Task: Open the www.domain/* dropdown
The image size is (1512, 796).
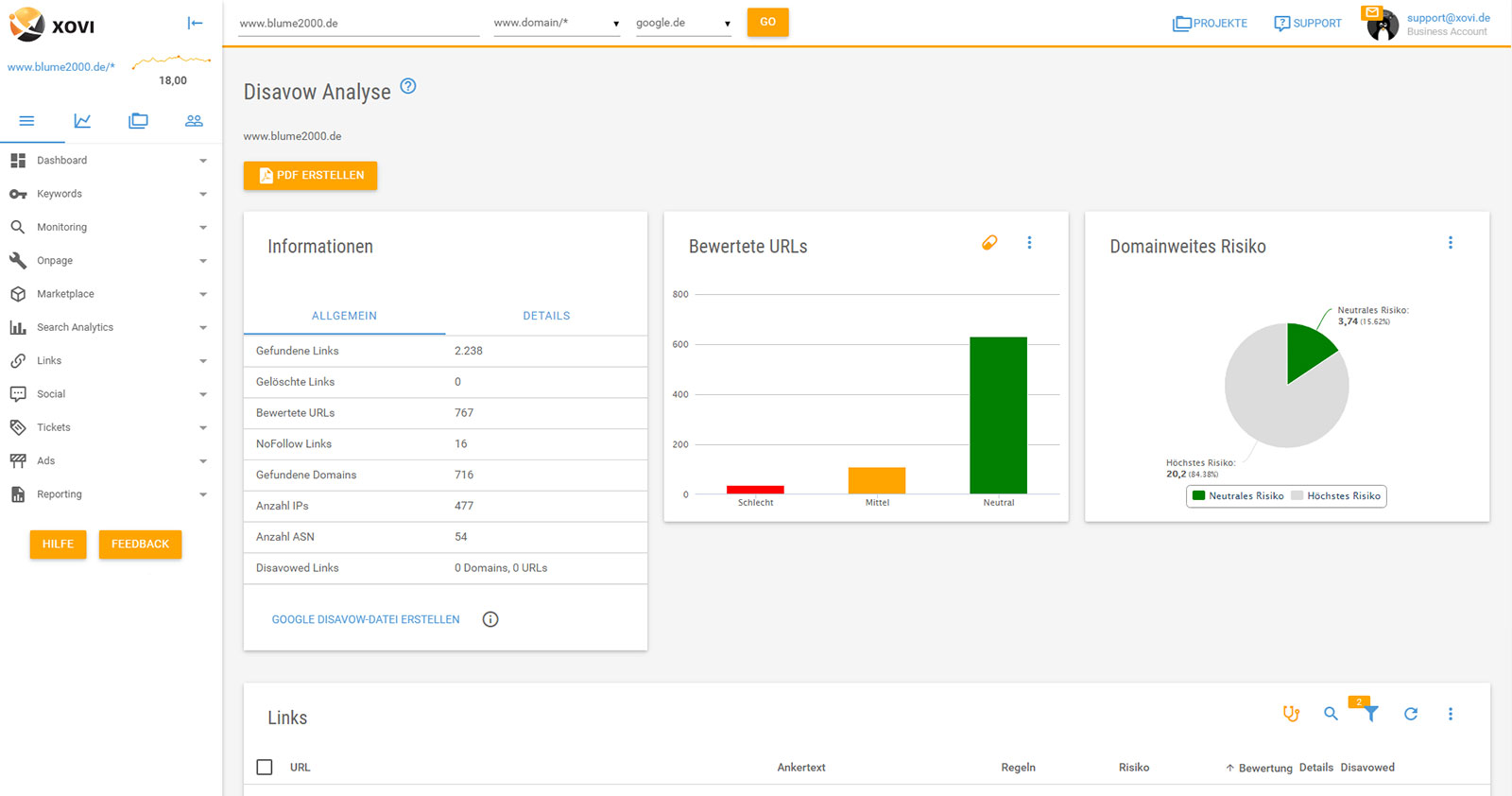Action: [557, 23]
